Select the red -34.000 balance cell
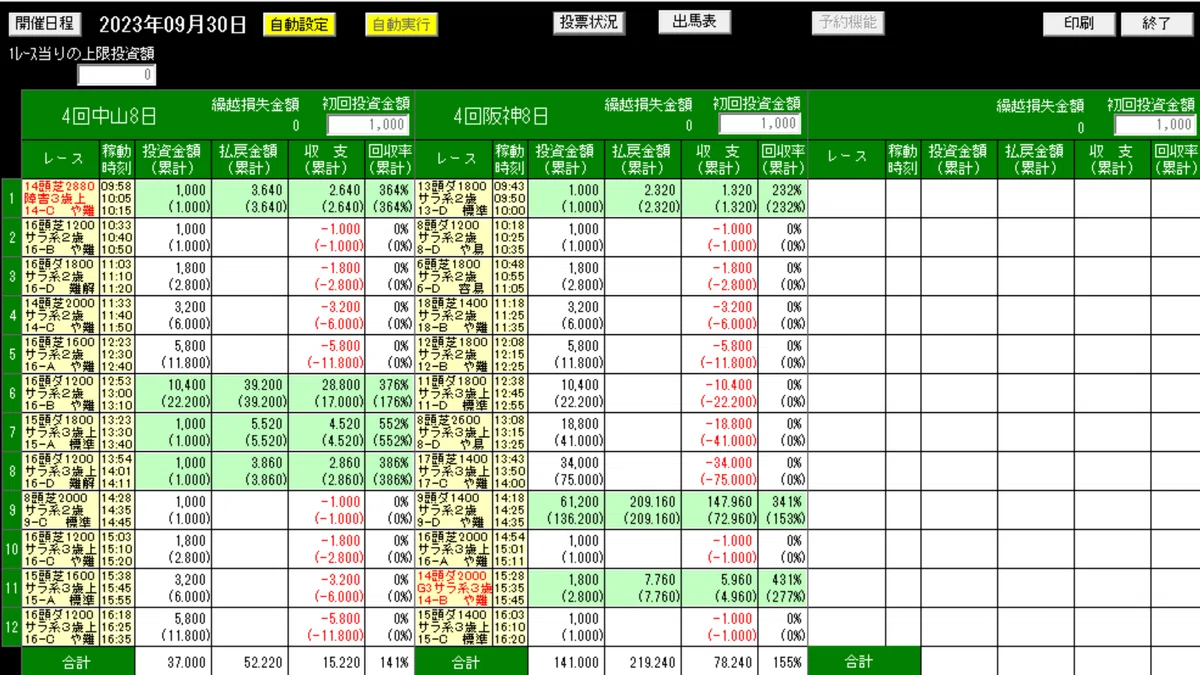This screenshot has height=675, width=1200. pyautogui.click(x=720, y=472)
